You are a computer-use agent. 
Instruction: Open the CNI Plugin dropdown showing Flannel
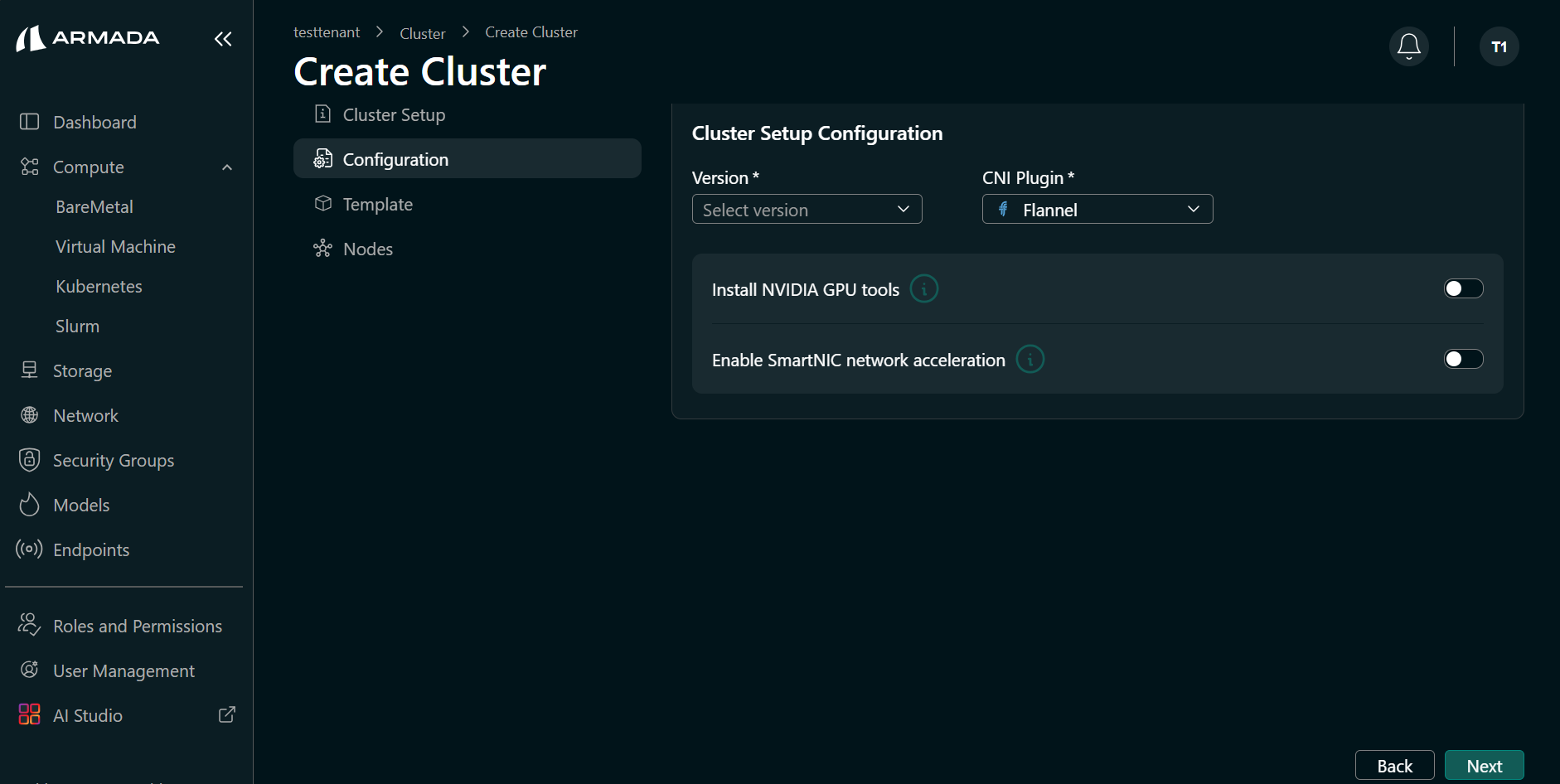(x=1096, y=210)
